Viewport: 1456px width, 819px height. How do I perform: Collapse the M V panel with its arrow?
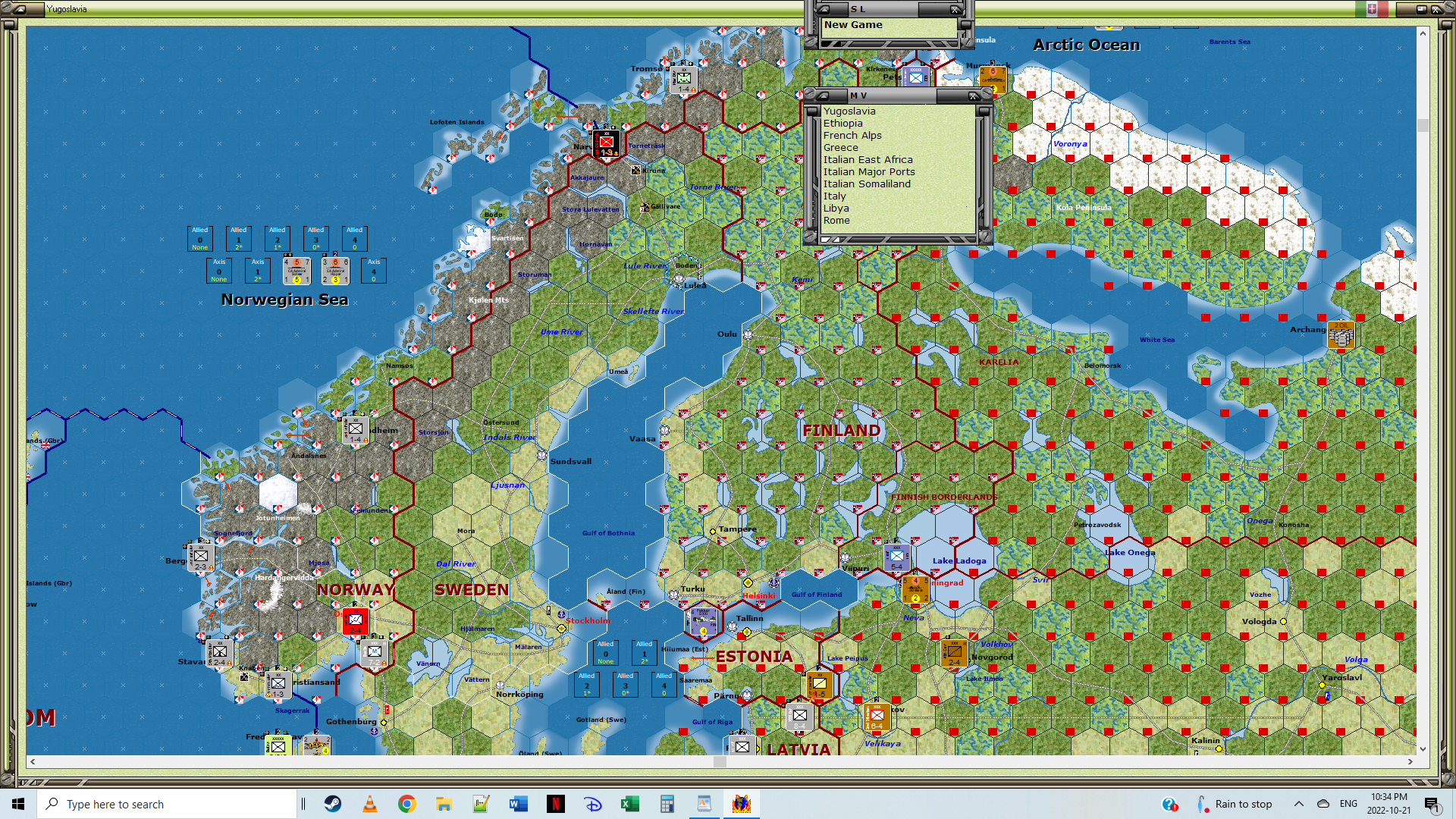822,96
